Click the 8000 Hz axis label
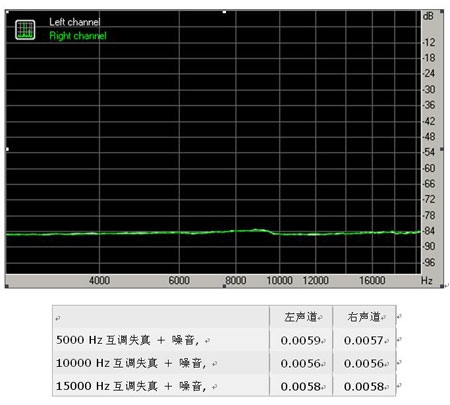This screenshot has width=450, height=405. (x=236, y=281)
